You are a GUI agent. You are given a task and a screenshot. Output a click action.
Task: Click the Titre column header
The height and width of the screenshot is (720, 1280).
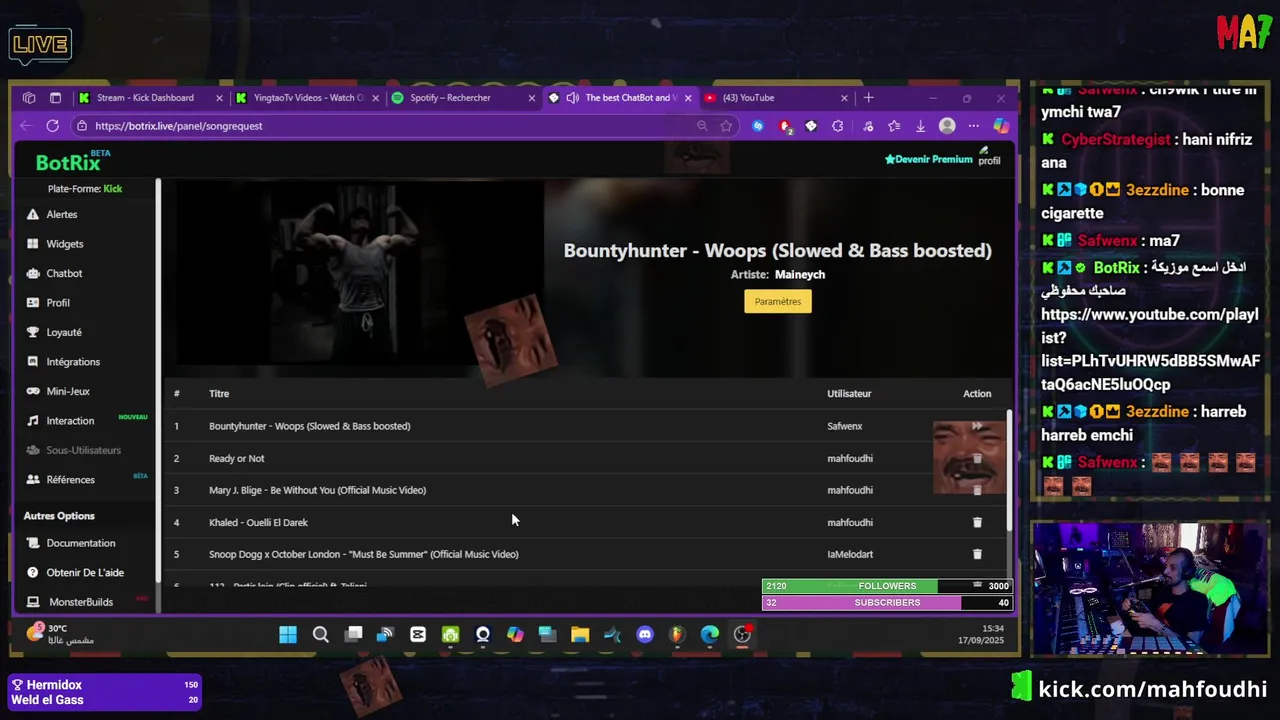click(x=219, y=393)
